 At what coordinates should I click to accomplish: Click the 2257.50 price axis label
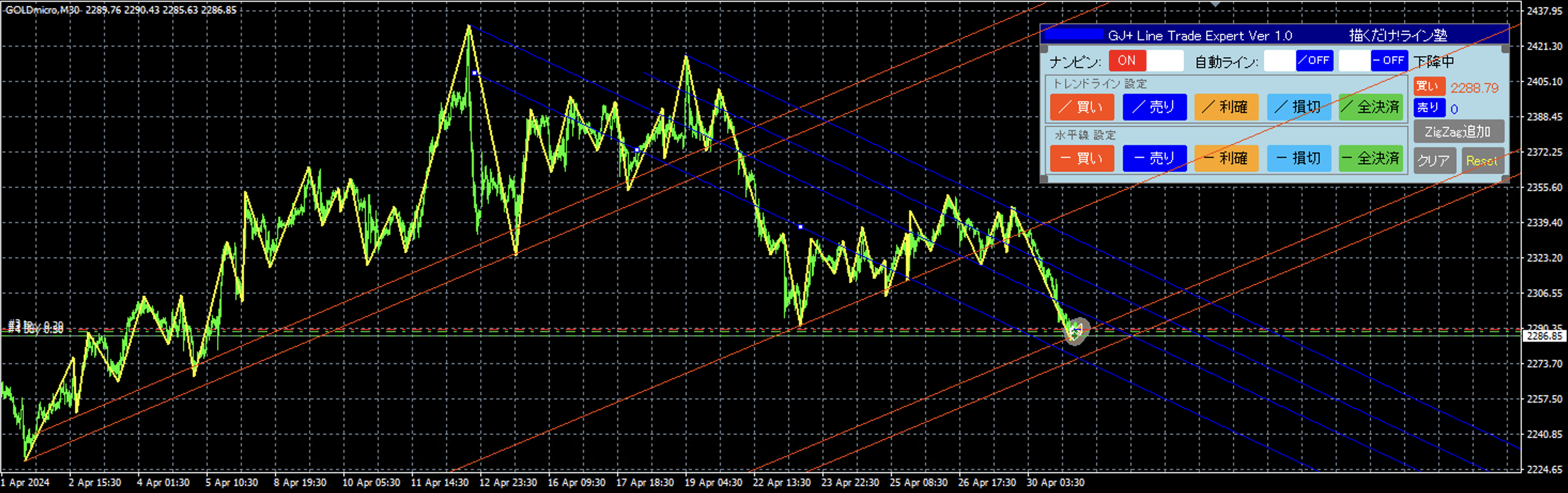click(x=1544, y=399)
